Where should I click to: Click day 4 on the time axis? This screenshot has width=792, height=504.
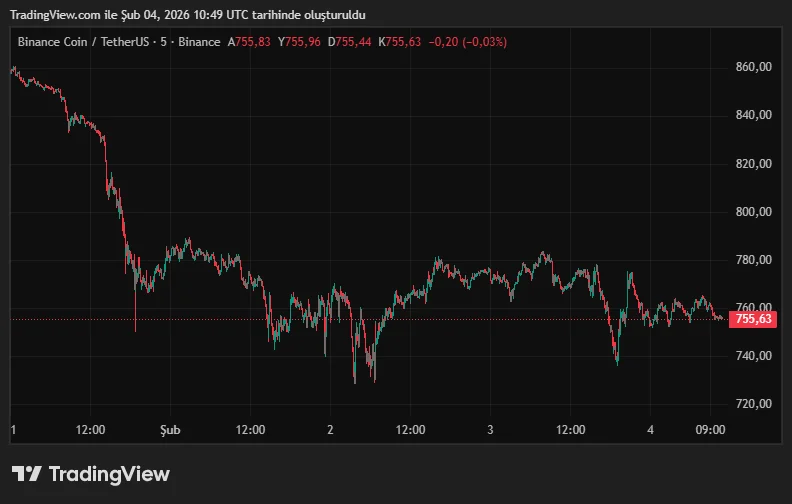tap(650, 430)
